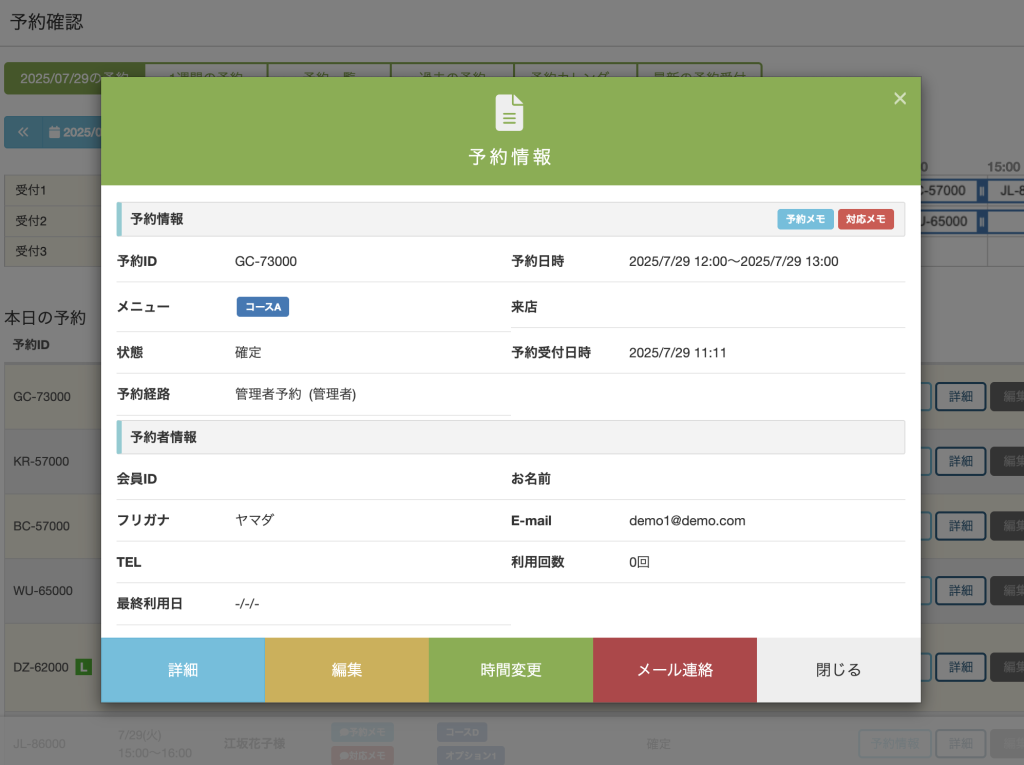The width and height of the screenshot is (1024, 765).
Task: Click the 予約者情報 section header
Action: point(511,437)
